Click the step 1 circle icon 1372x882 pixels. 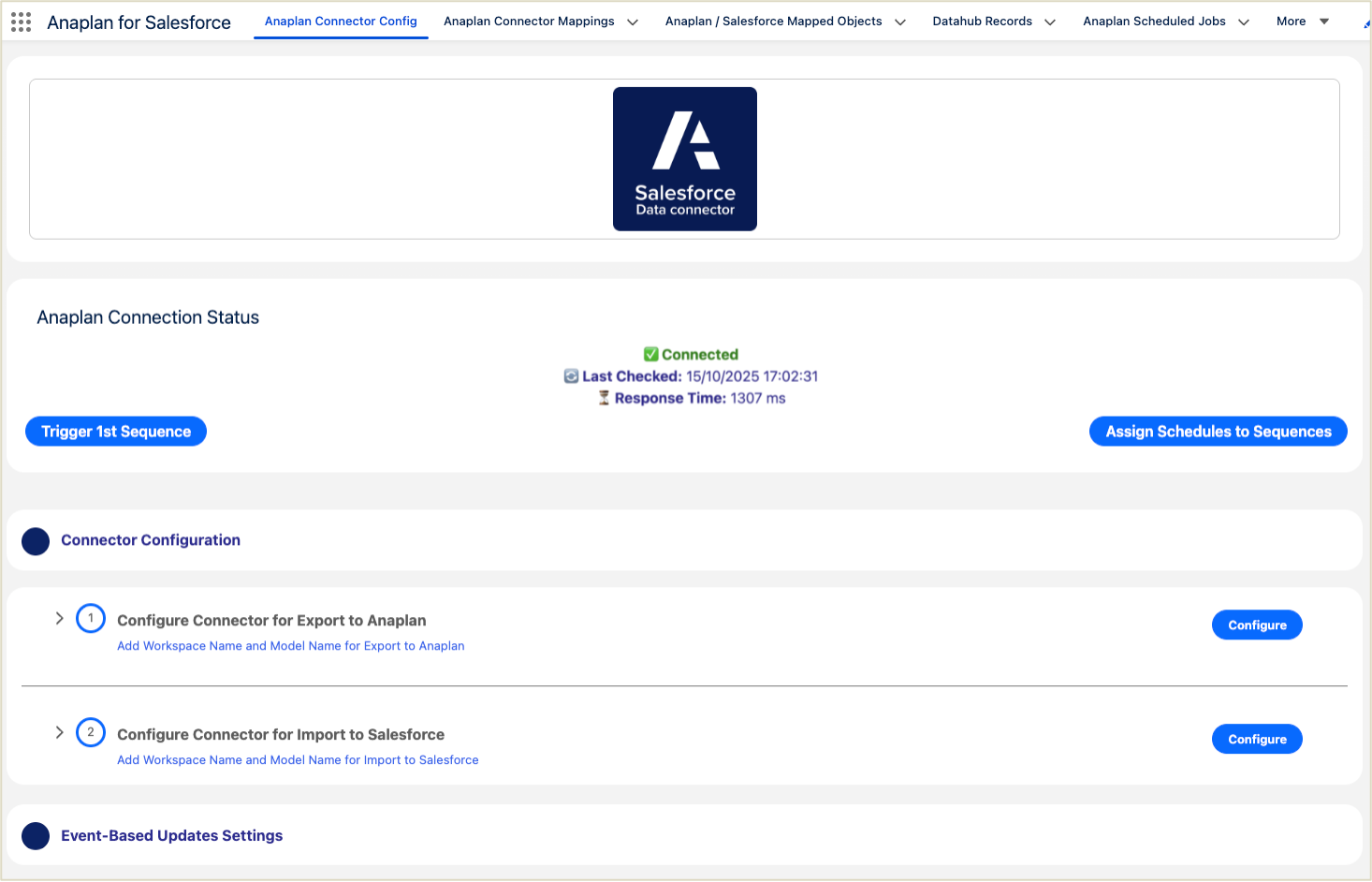pyautogui.click(x=91, y=619)
